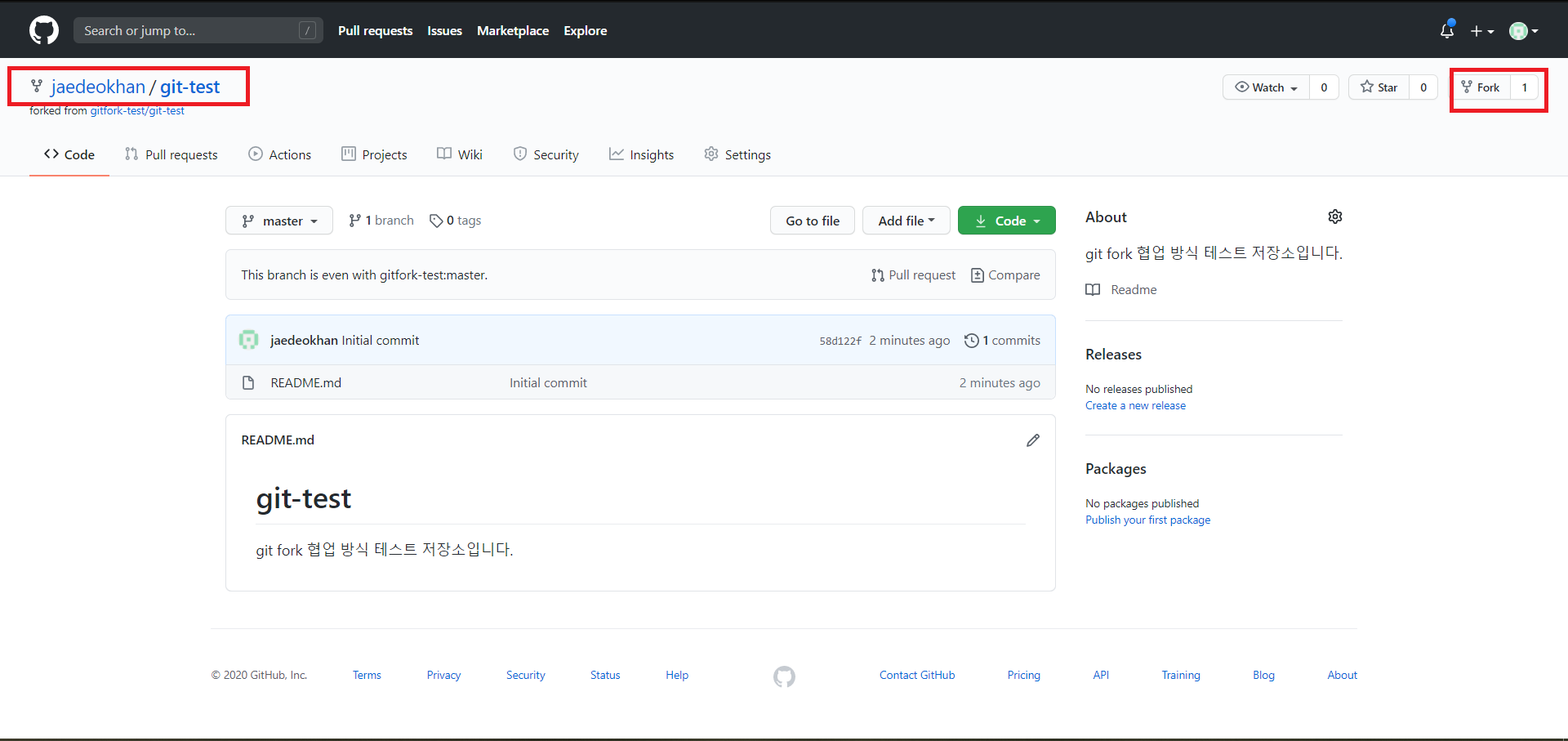This screenshot has height=741, width=1568.
Task: Open the fork count 1
Action: pos(1524,87)
